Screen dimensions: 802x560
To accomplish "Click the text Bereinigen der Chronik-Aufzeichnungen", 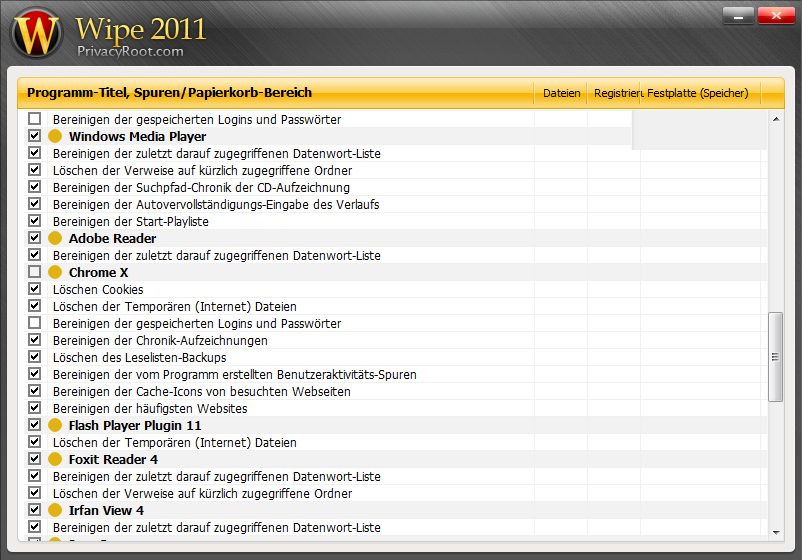I will point(160,341).
